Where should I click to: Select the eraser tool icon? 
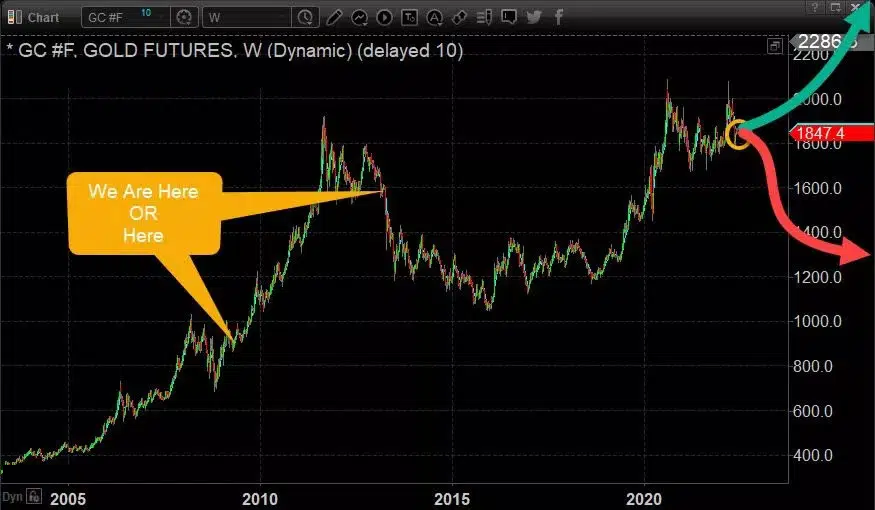[459, 17]
